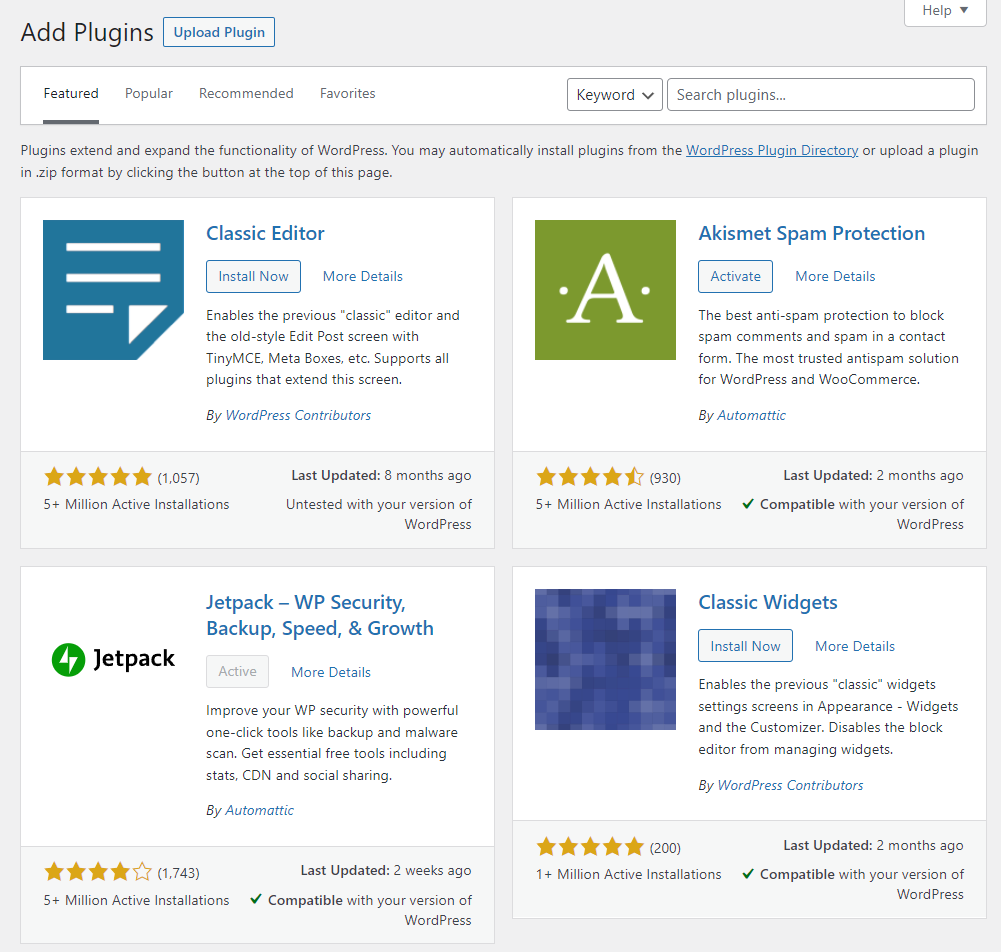Click '1+ Million Active Installations' text

pos(629,874)
